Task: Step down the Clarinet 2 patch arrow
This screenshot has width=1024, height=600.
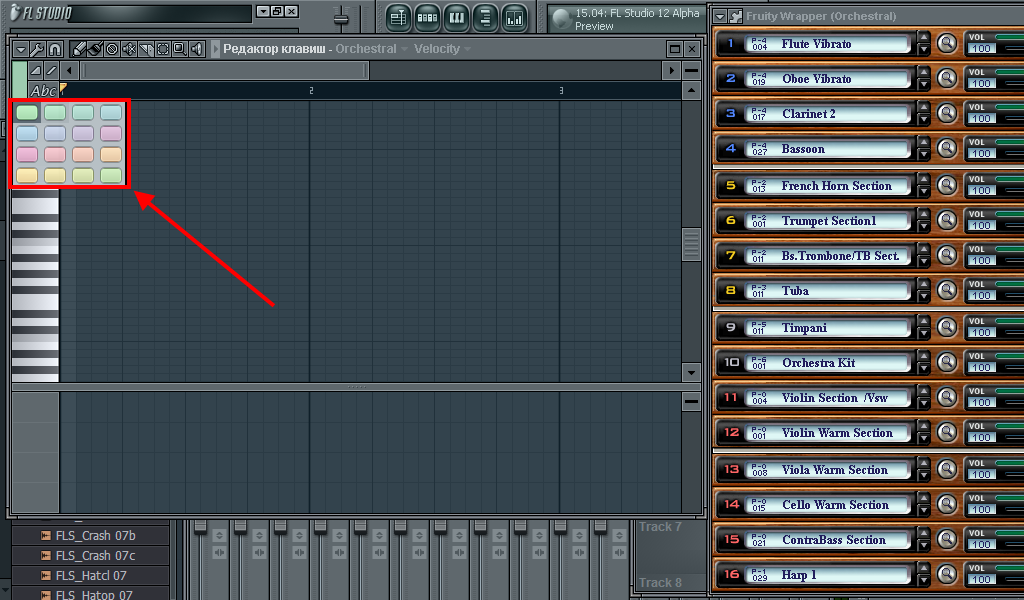Action: [x=923, y=120]
